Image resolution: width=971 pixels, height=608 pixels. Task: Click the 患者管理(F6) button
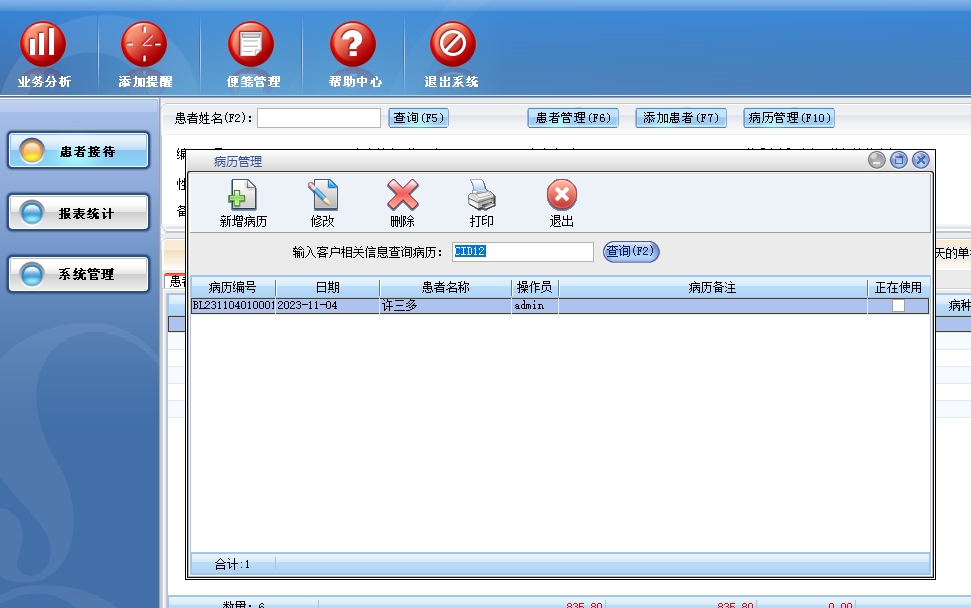573,118
